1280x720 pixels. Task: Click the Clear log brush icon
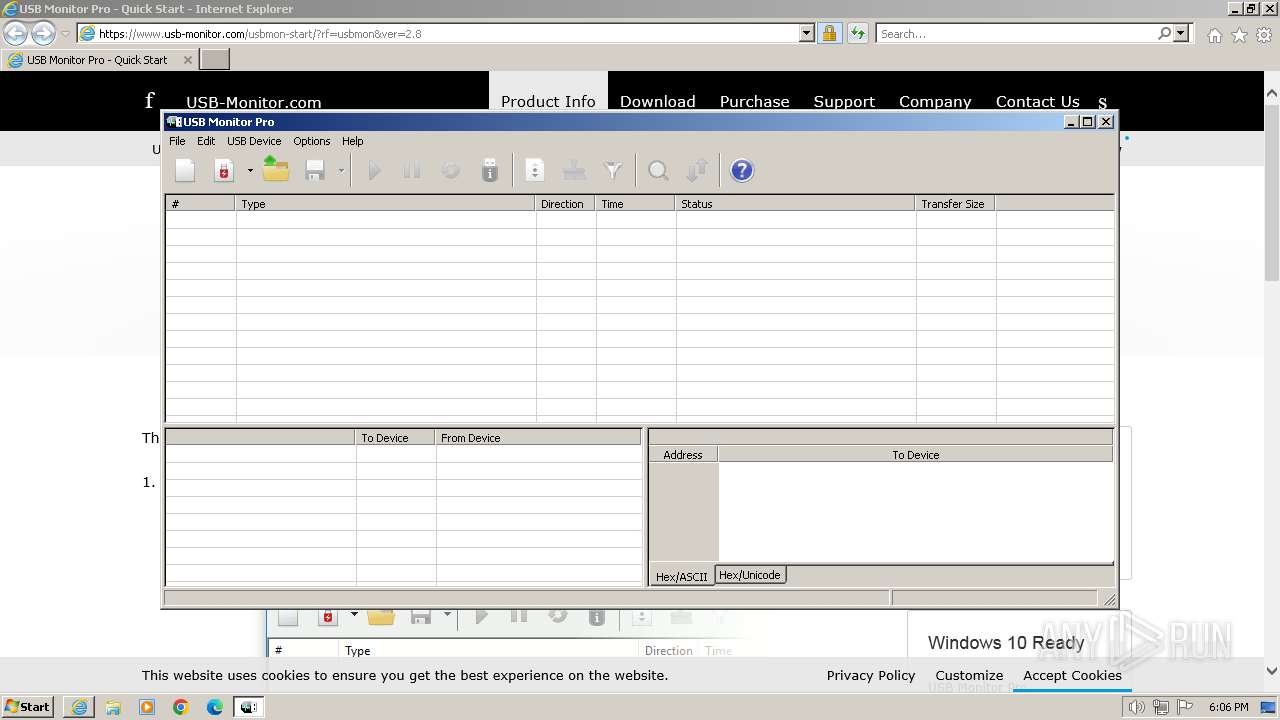pos(574,170)
